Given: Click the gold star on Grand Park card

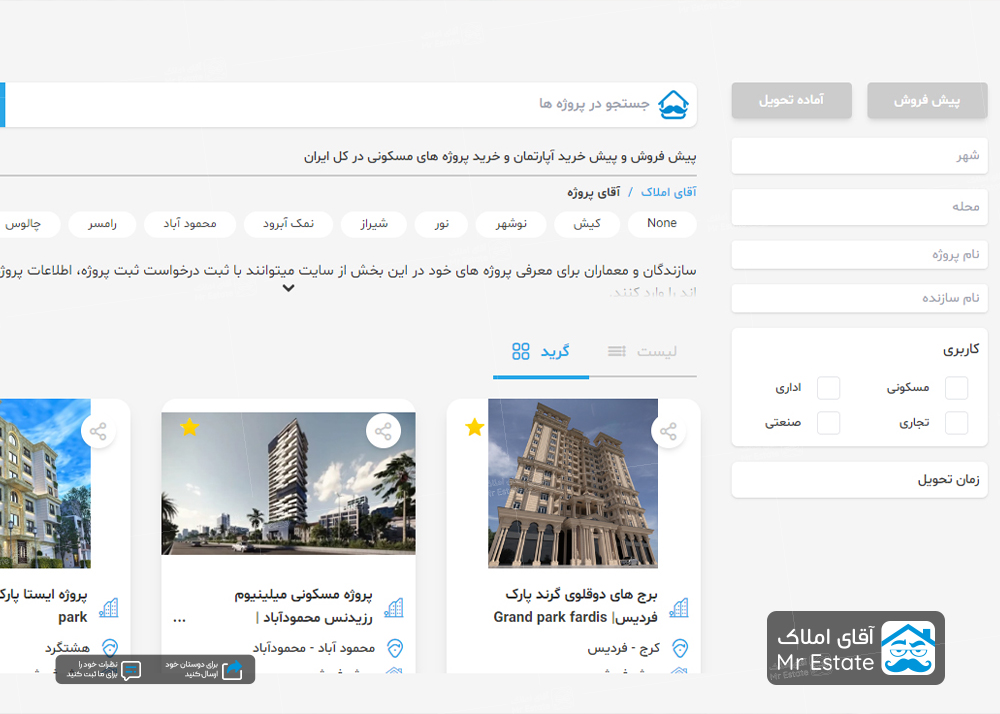Looking at the screenshot, I should click(474, 427).
